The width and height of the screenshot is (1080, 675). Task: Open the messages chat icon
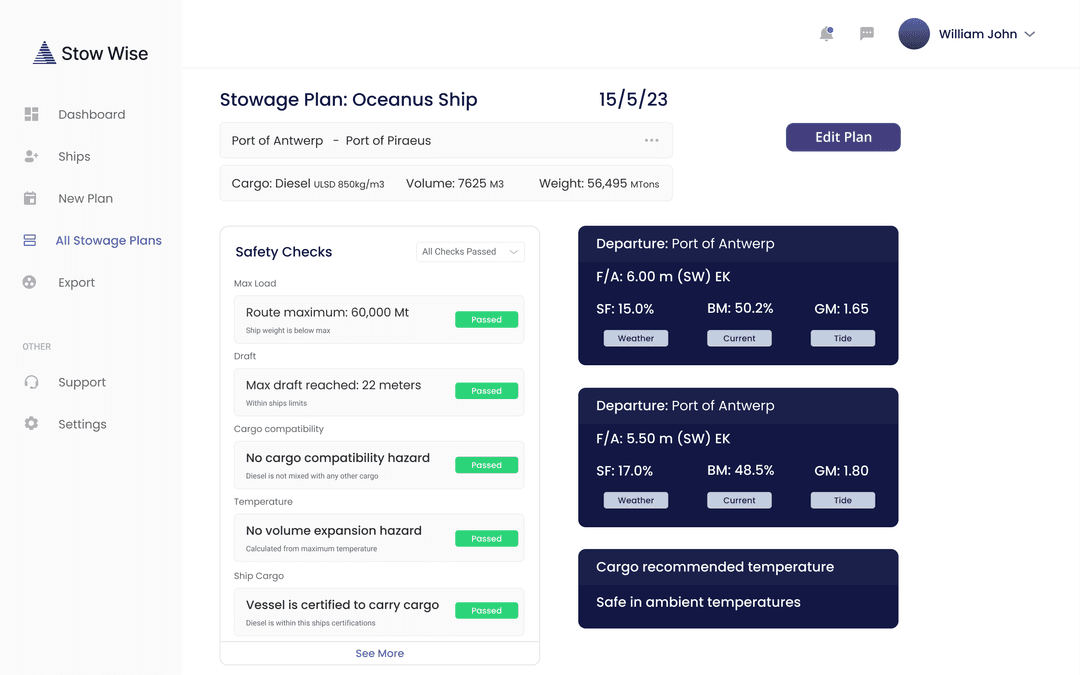click(866, 33)
